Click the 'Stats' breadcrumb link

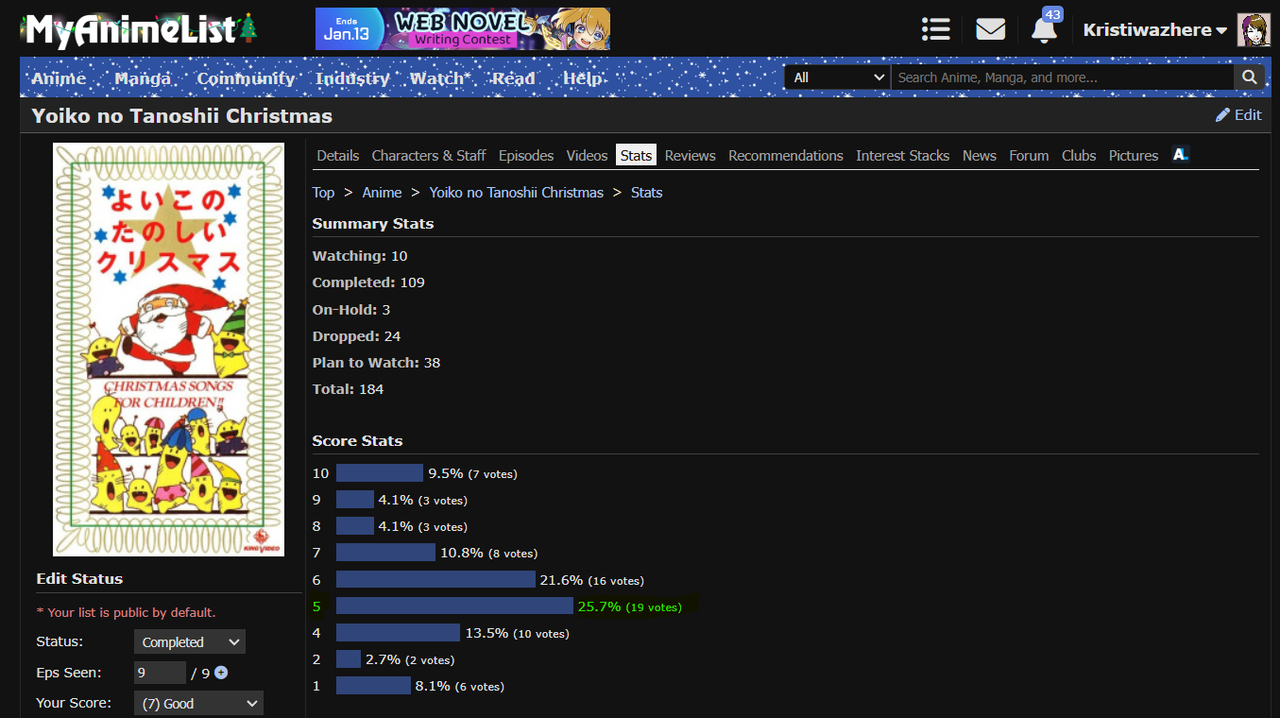point(647,192)
